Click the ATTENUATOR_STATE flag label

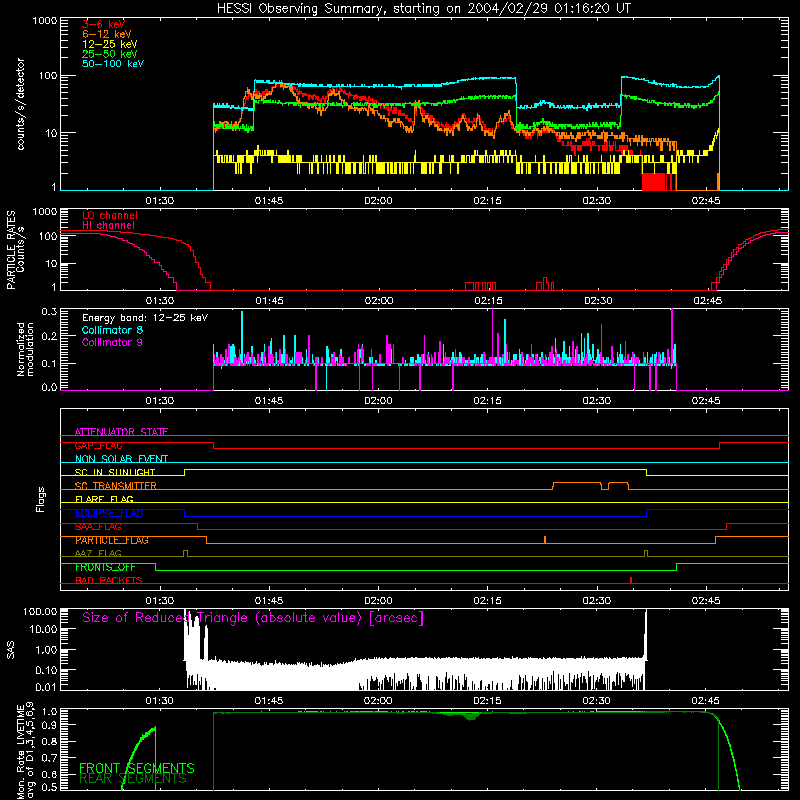(121, 432)
